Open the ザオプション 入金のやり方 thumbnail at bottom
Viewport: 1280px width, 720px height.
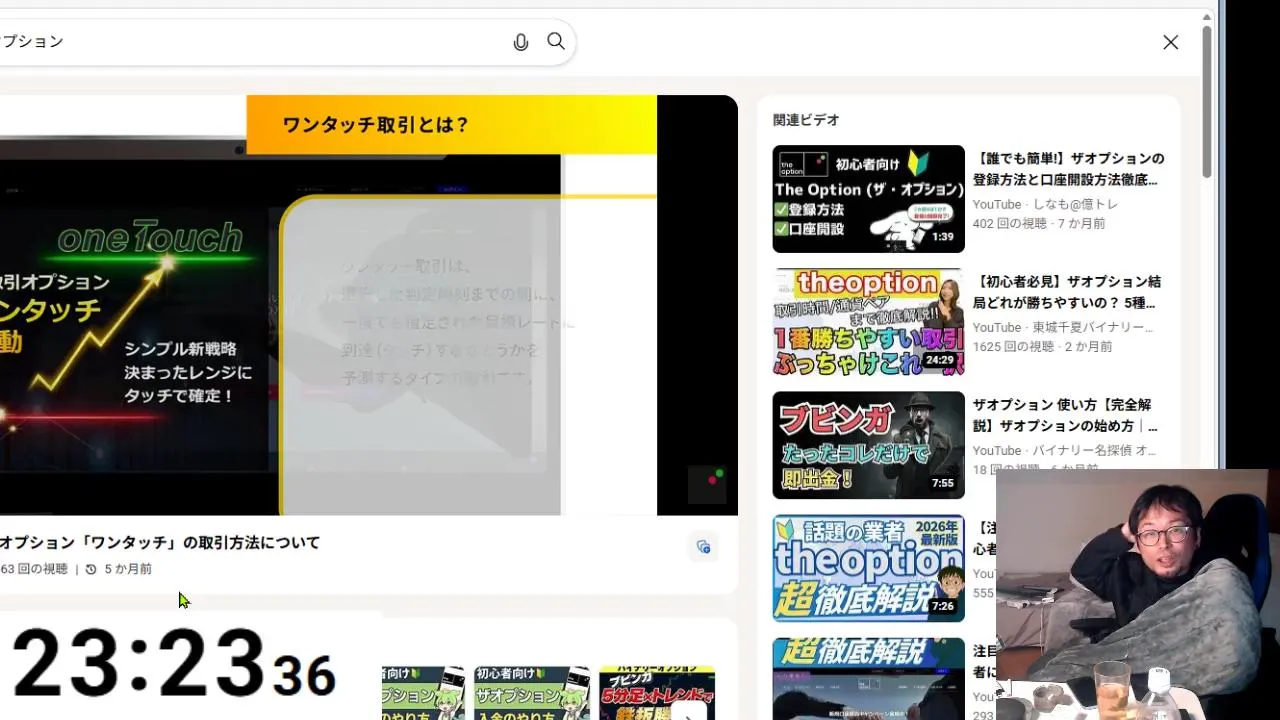coord(531,693)
